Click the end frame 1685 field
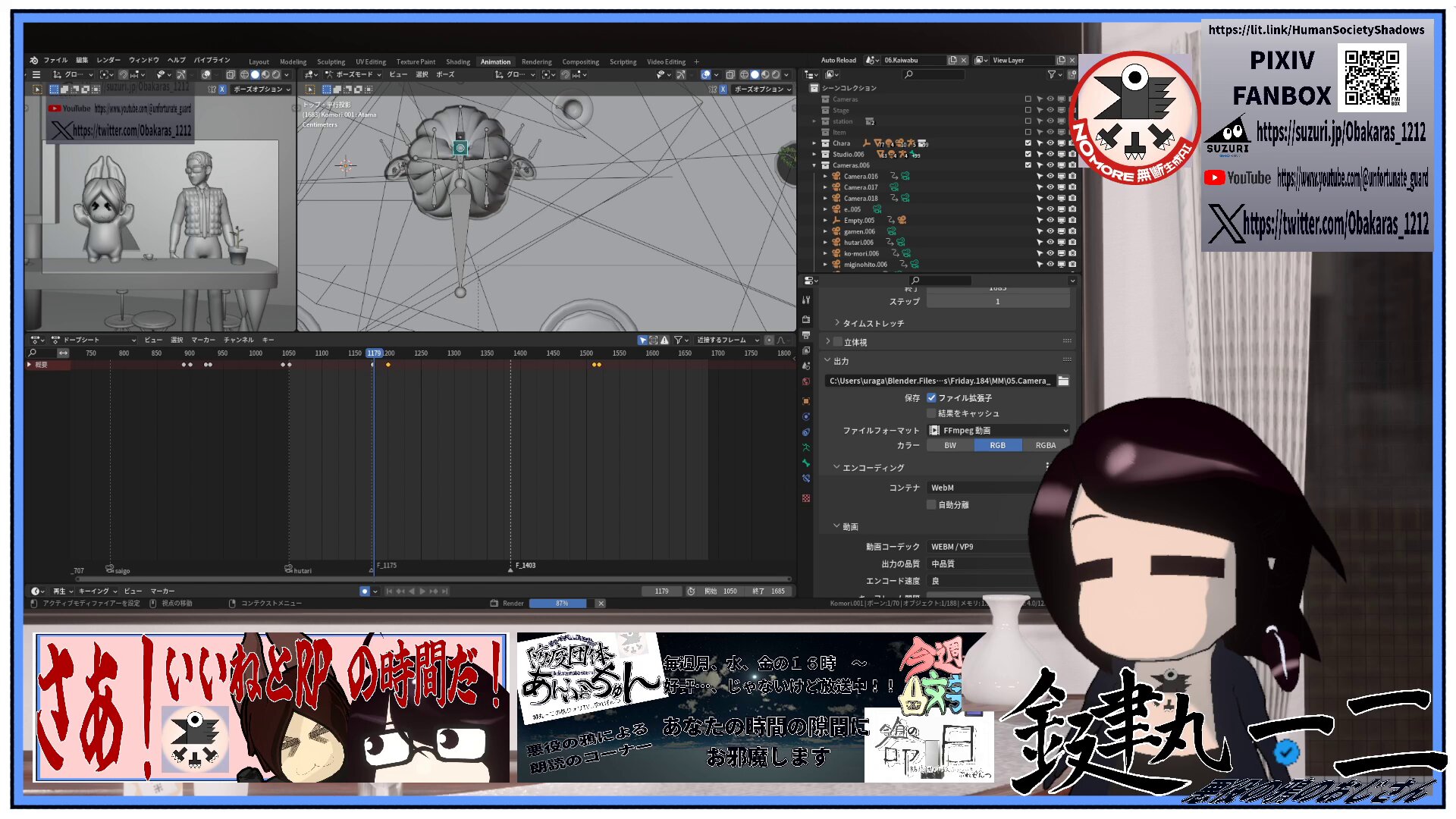1456x819 pixels. tap(768, 591)
